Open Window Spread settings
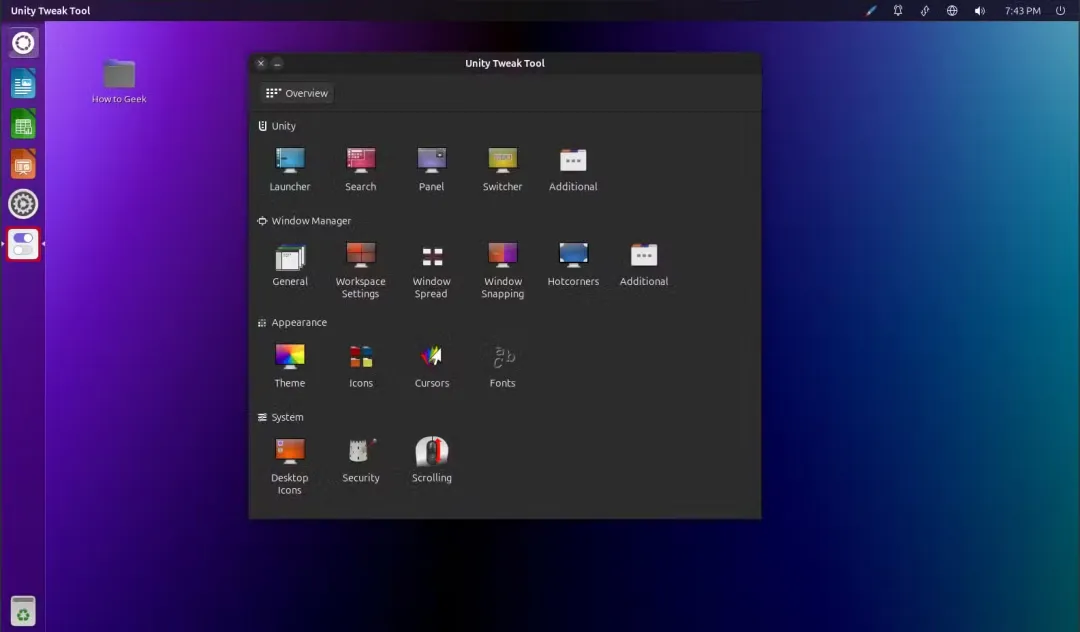The height and width of the screenshot is (632, 1080). click(x=432, y=270)
